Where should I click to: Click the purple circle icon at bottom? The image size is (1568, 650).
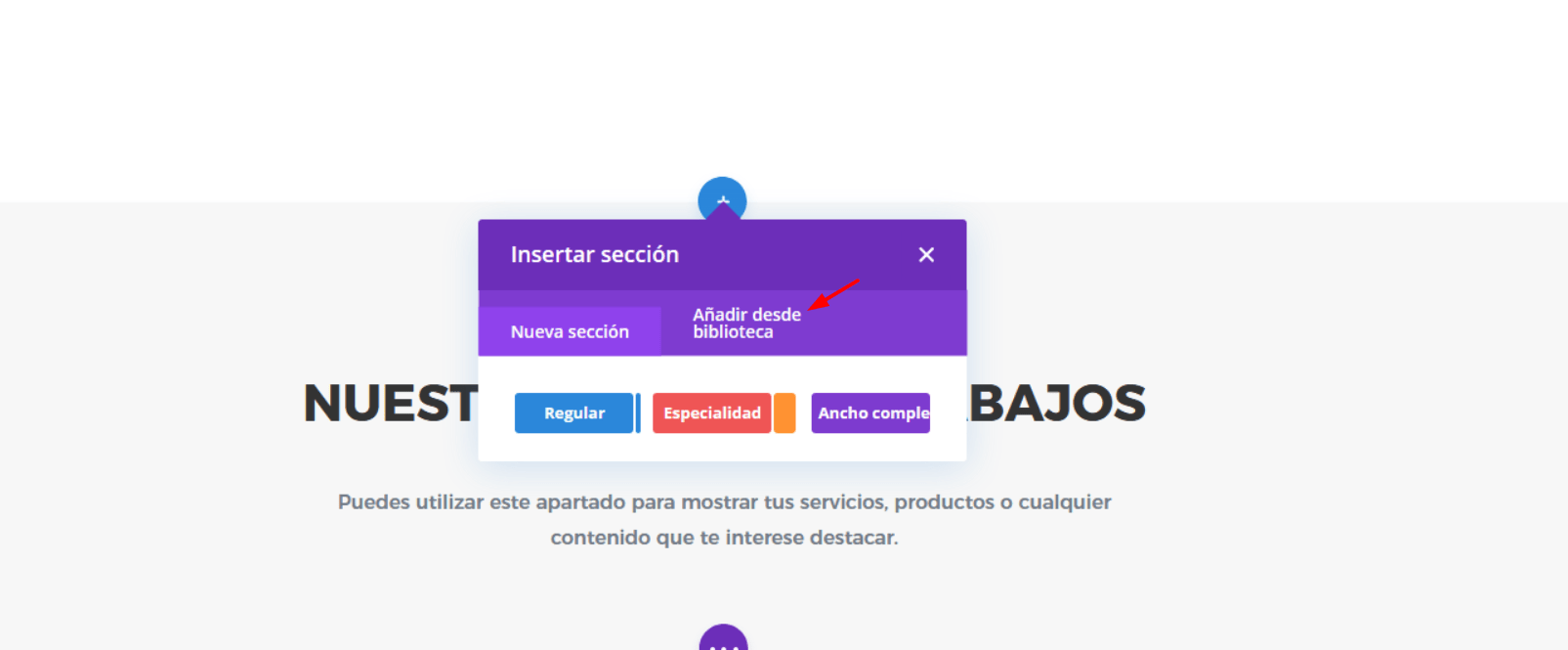[724, 638]
